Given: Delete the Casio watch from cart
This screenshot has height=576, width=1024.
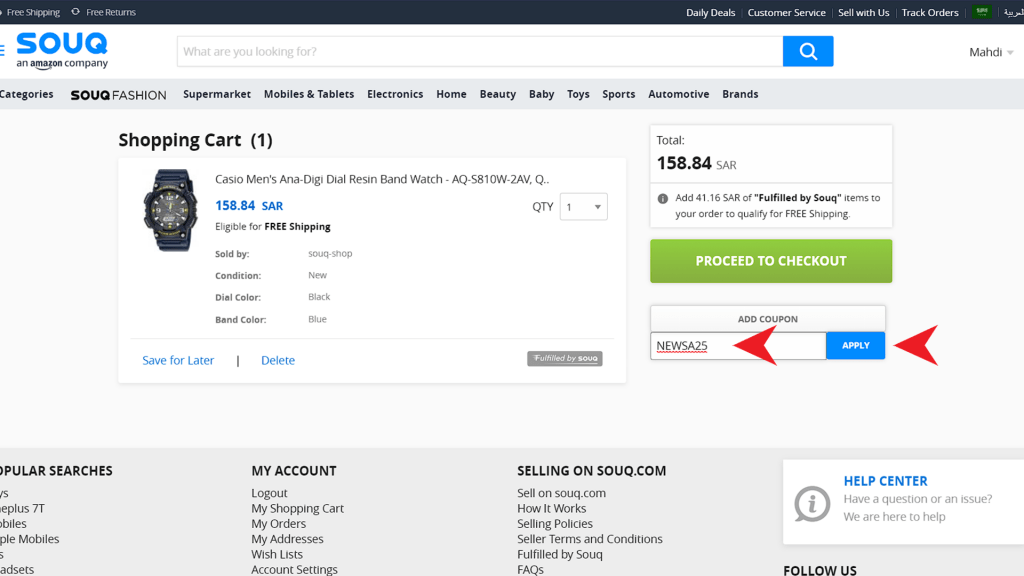Looking at the screenshot, I should coord(277,360).
